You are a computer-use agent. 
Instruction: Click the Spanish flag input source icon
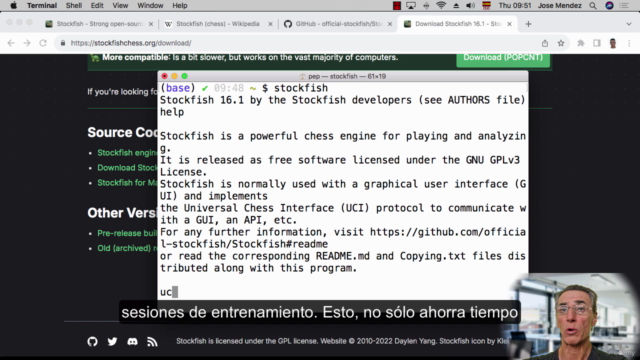[486, 6]
